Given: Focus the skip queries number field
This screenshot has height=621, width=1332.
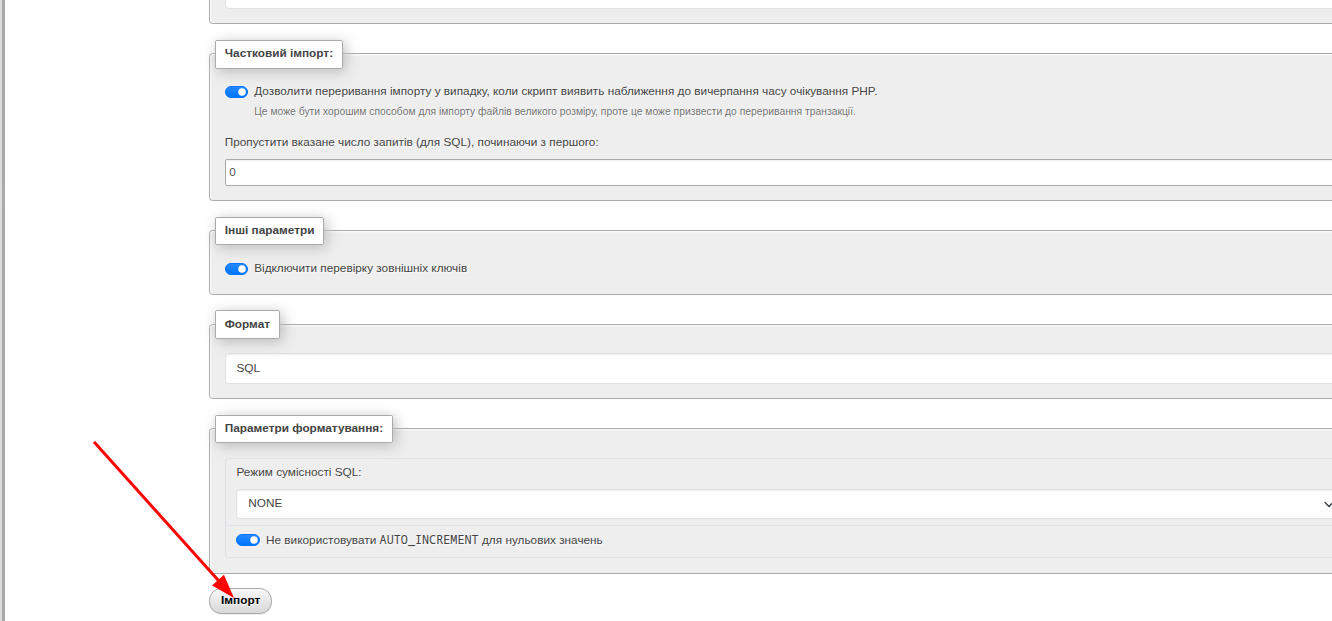Looking at the screenshot, I should click(778, 172).
